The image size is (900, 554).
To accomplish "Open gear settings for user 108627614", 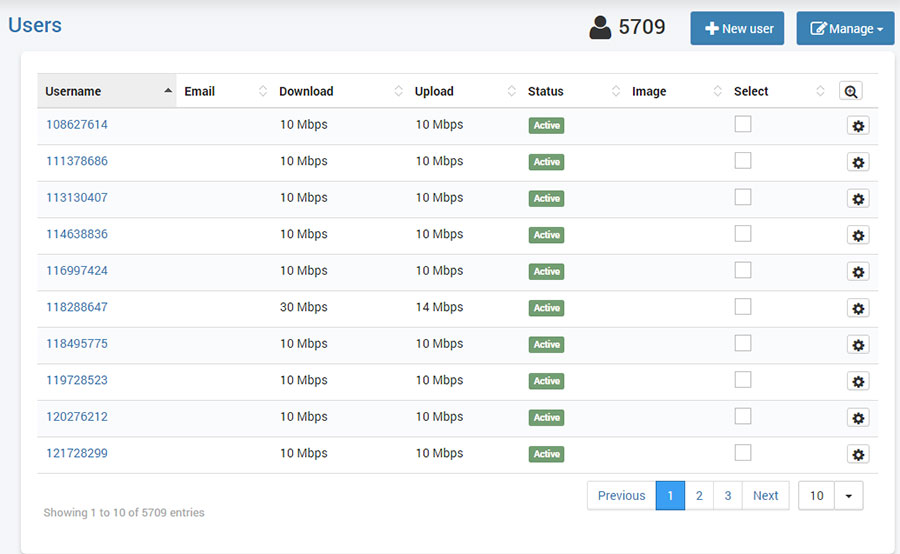I will click(x=857, y=125).
